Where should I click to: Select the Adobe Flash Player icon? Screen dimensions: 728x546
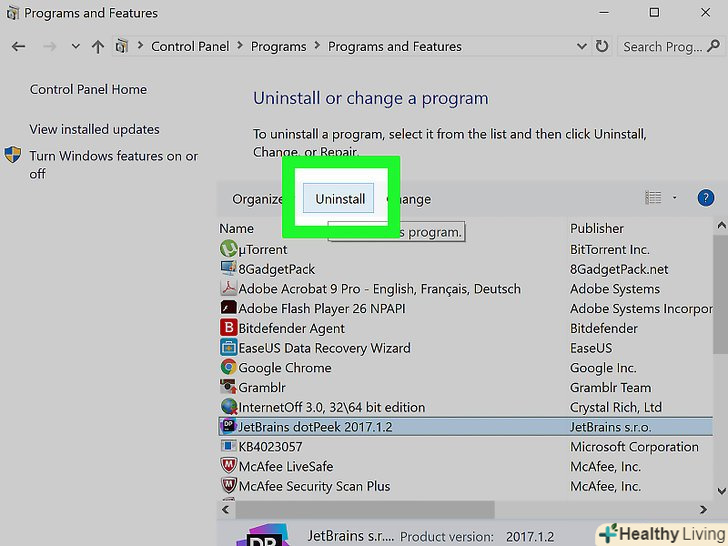tap(228, 307)
